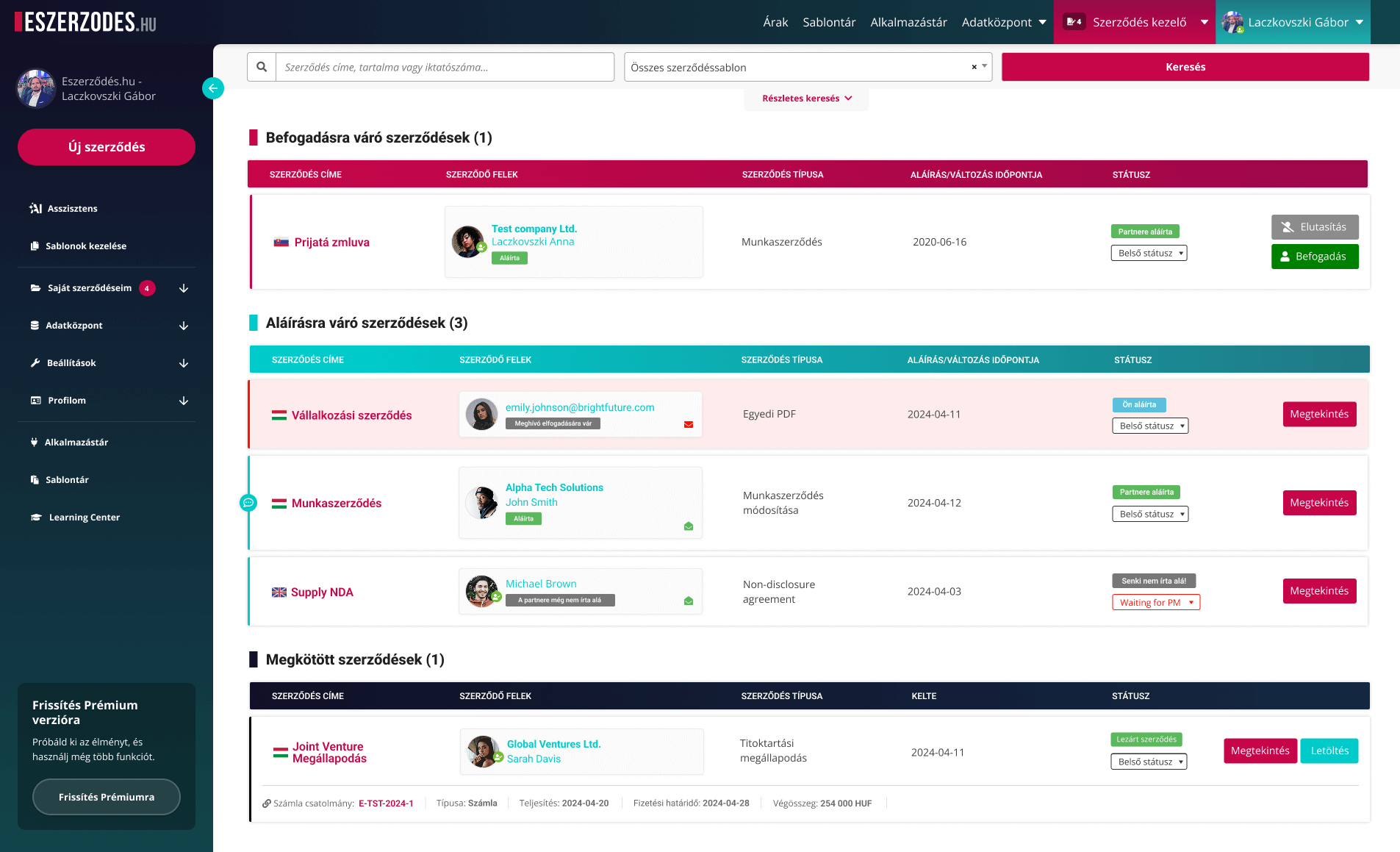Open Asszisztens AI in the sidebar
The height and width of the screenshot is (852, 1400).
[72, 209]
